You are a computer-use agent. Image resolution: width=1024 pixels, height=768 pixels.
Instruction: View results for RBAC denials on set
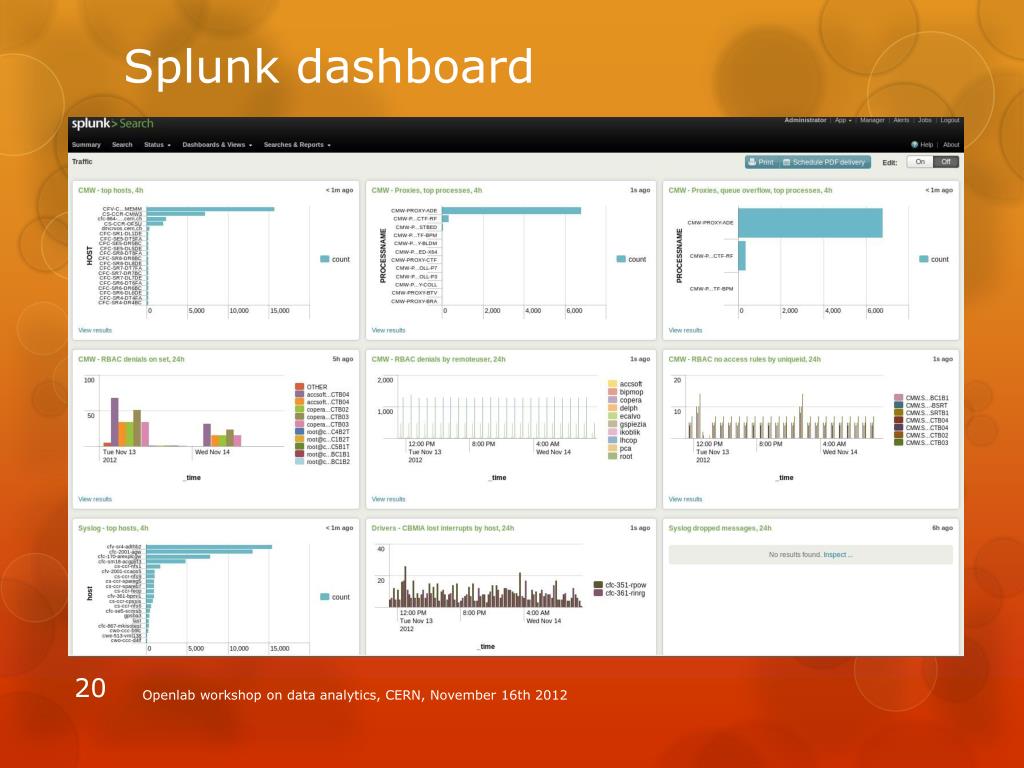point(95,499)
